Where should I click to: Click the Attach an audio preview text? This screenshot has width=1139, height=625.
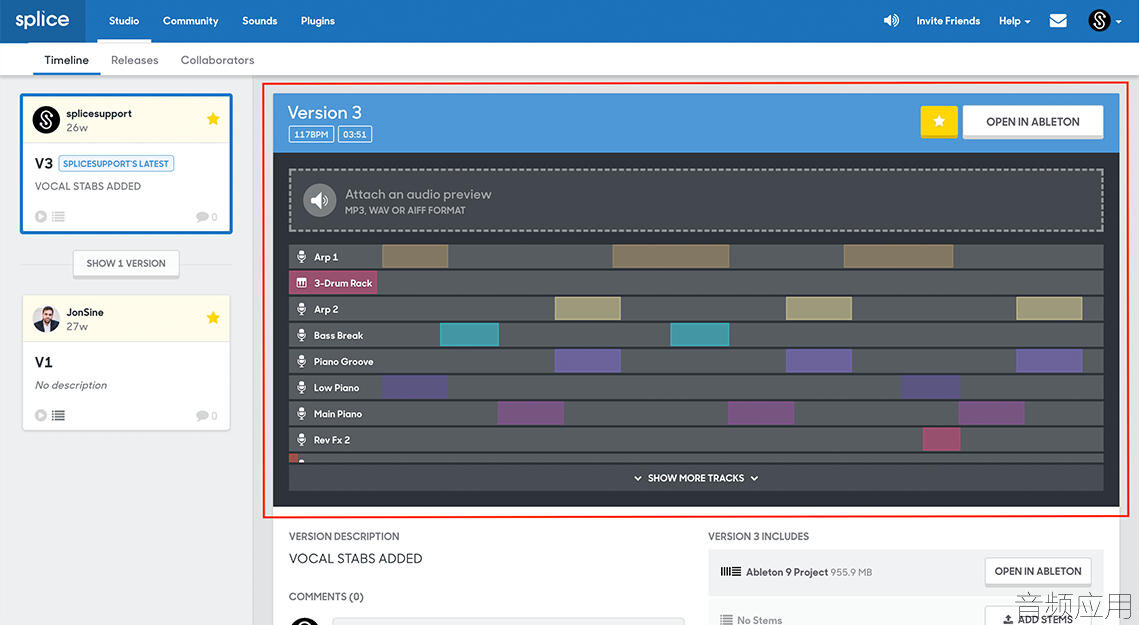418,194
